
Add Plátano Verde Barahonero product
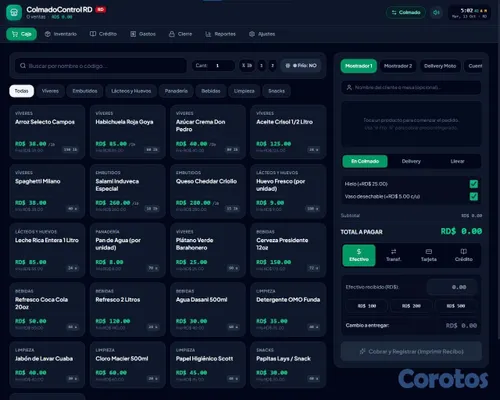click(x=208, y=250)
